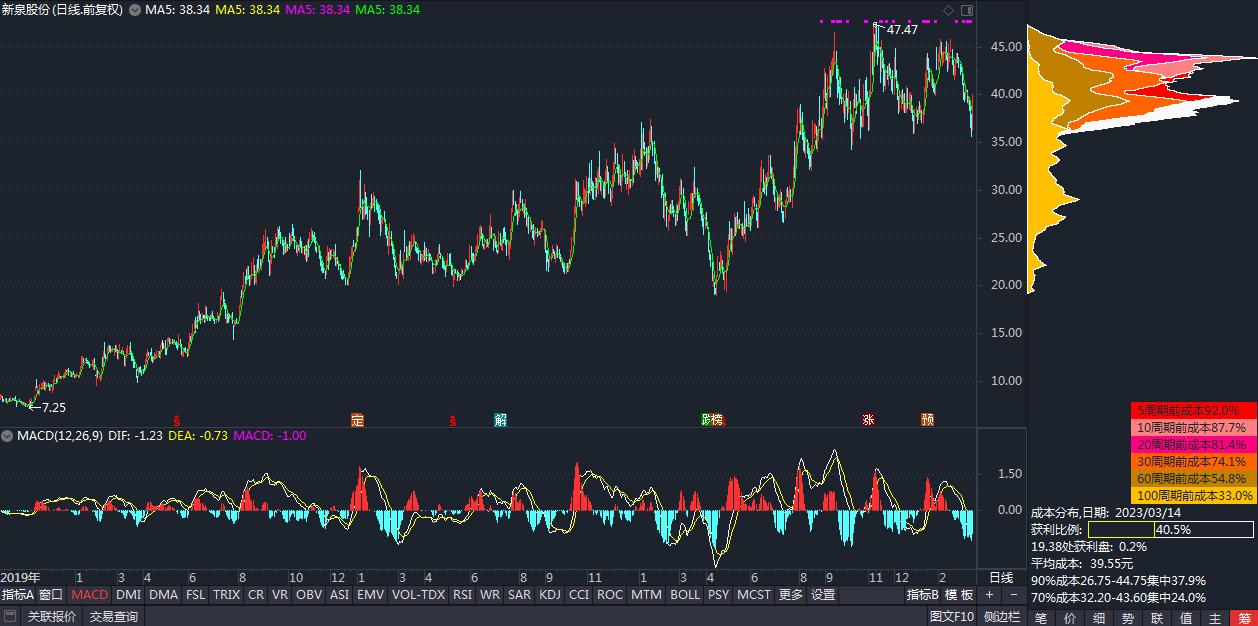Click the 预 event marker below chart
This screenshot has height=626, width=1258.
pos(928,420)
